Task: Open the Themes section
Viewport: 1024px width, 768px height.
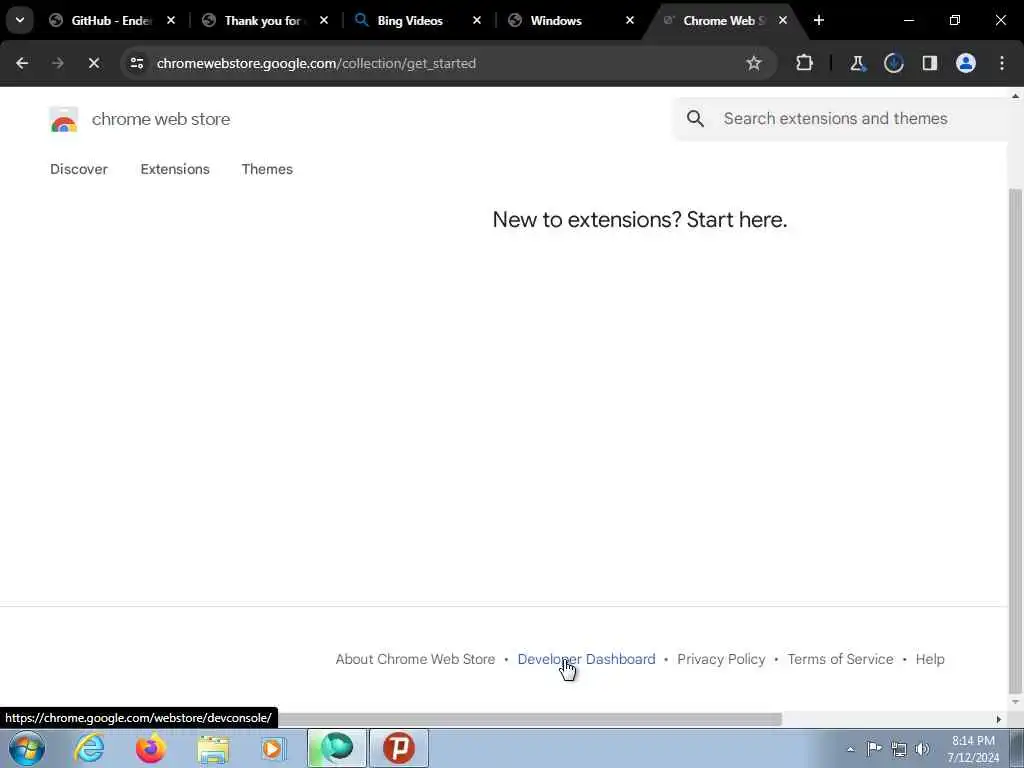Action: click(x=267, y=169)
